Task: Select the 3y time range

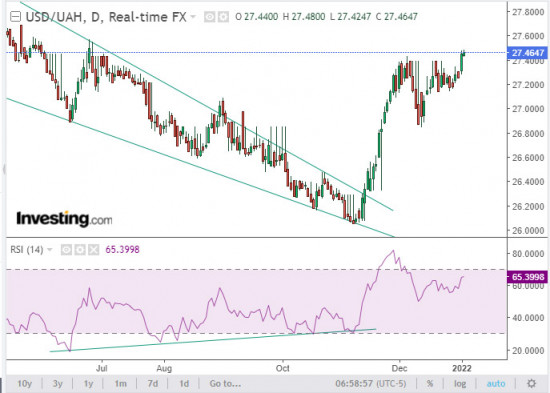Action: [x=58, y=384]
